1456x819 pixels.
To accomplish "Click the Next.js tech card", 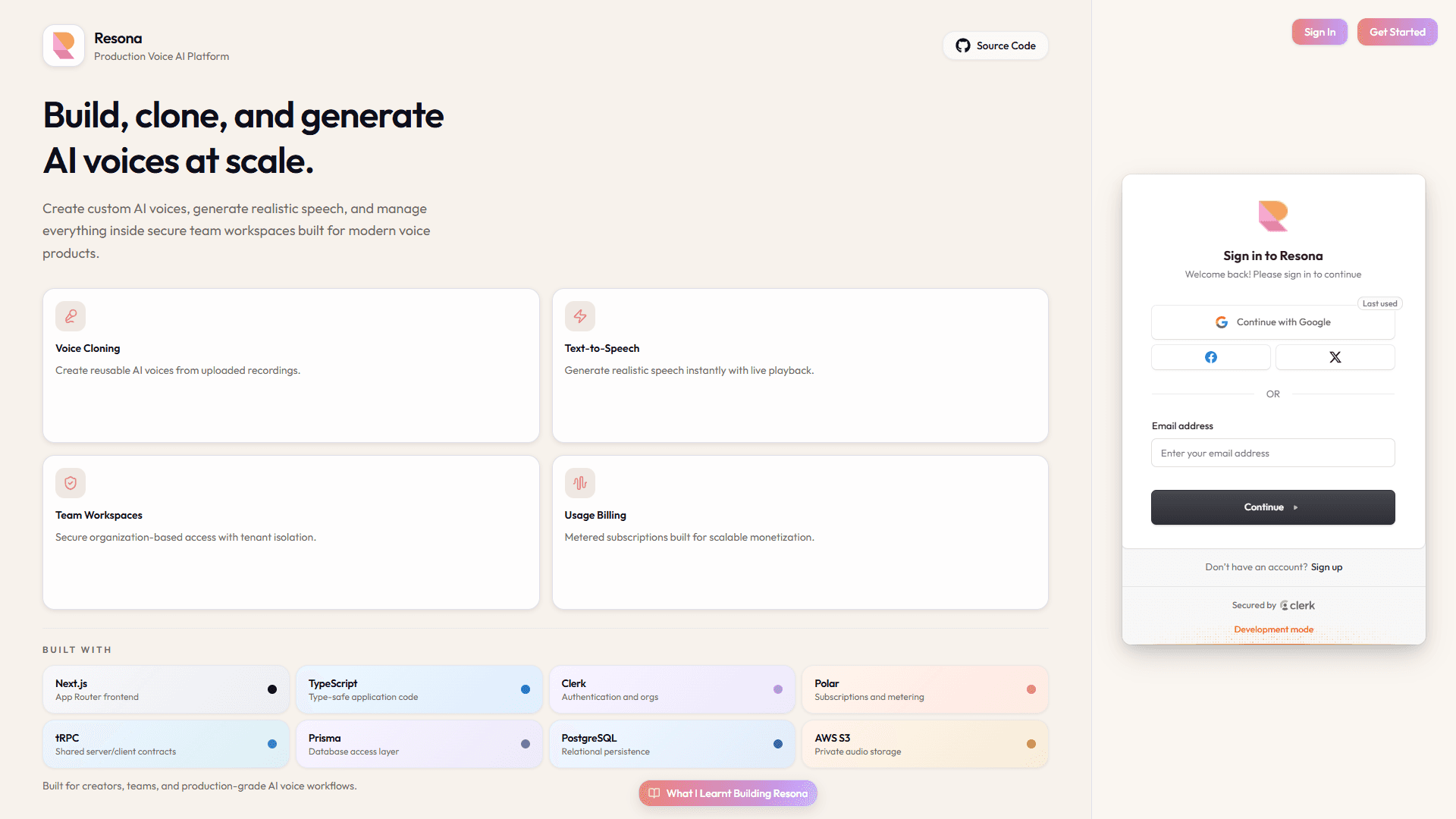I will point(166,689).
